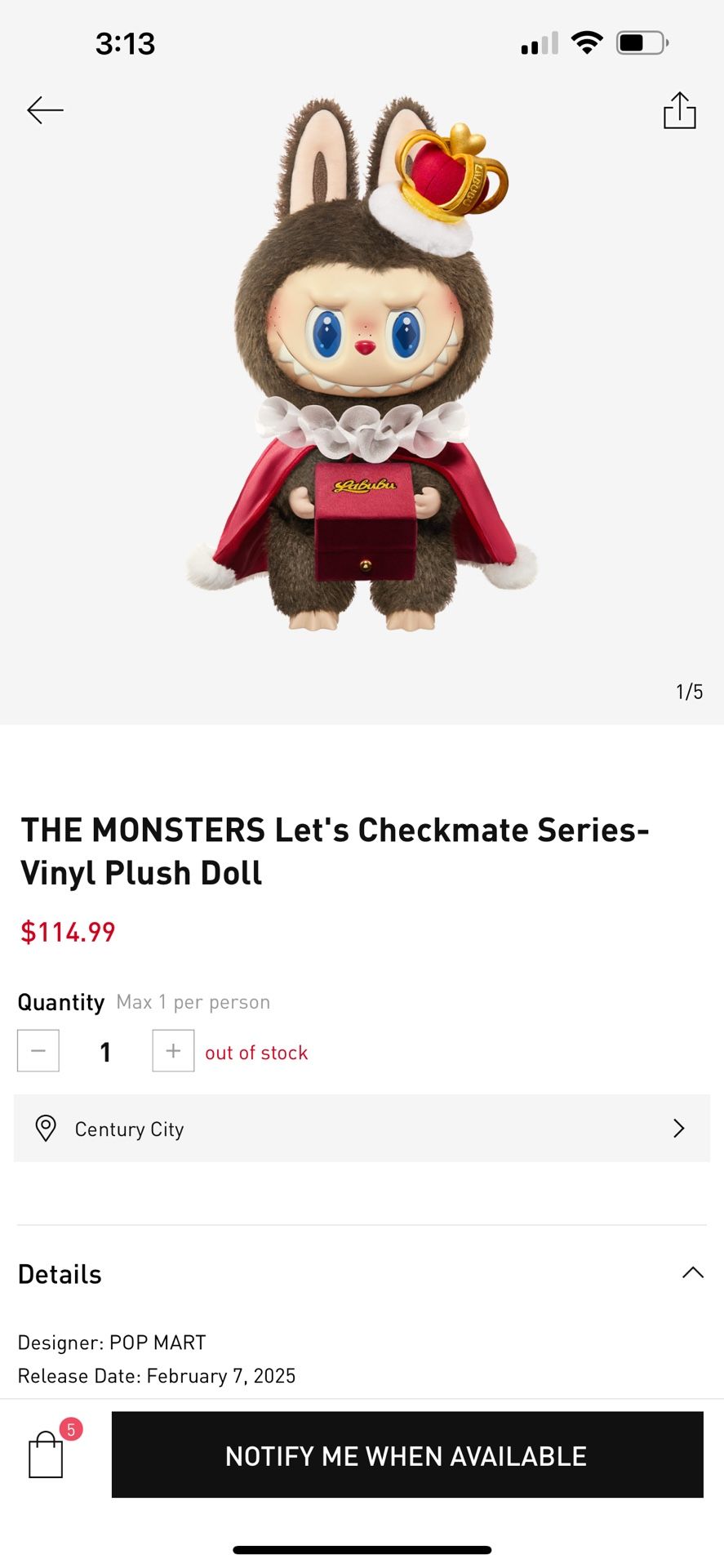Tap the out of stock label

pos(256,1053)
